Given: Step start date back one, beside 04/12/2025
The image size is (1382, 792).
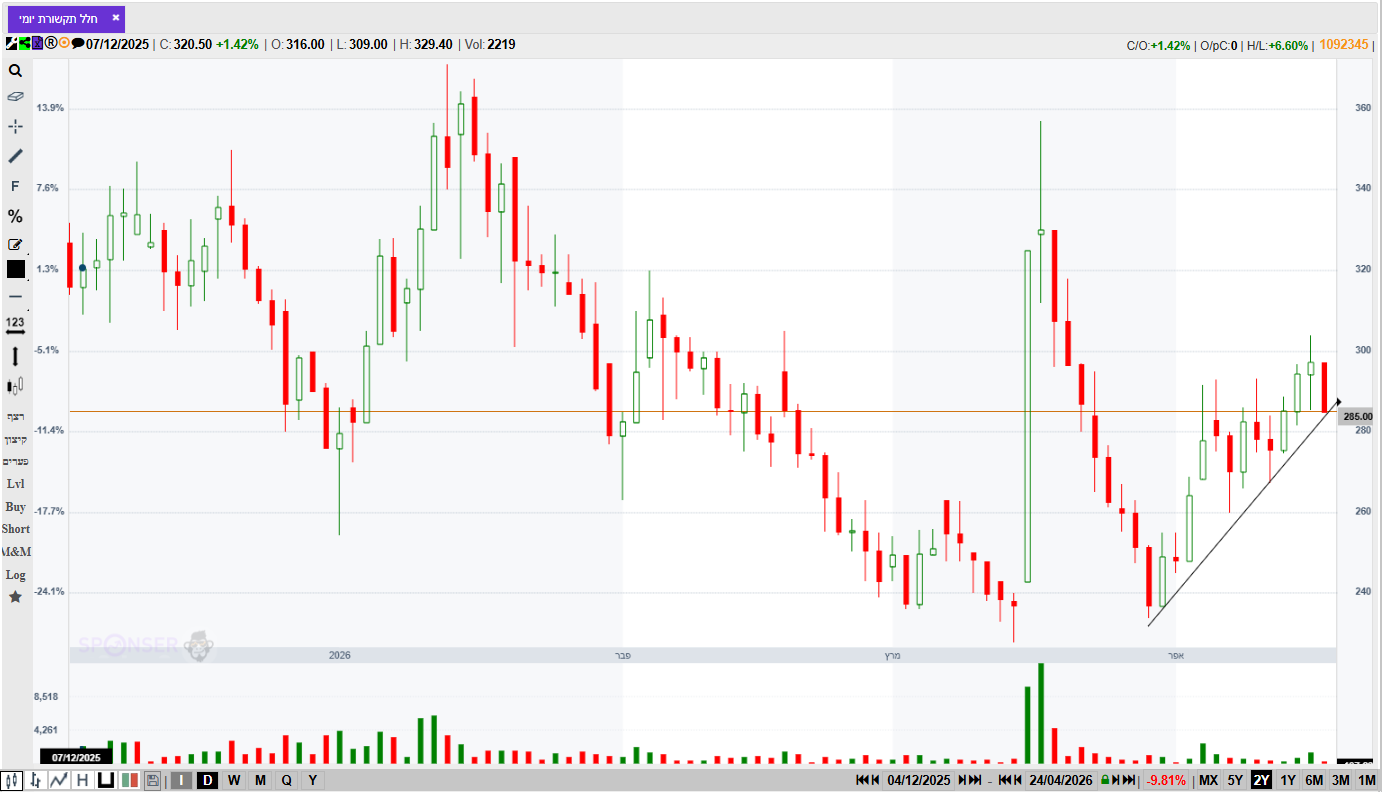Looking at the screenshot, I should (x=876, y=780).
